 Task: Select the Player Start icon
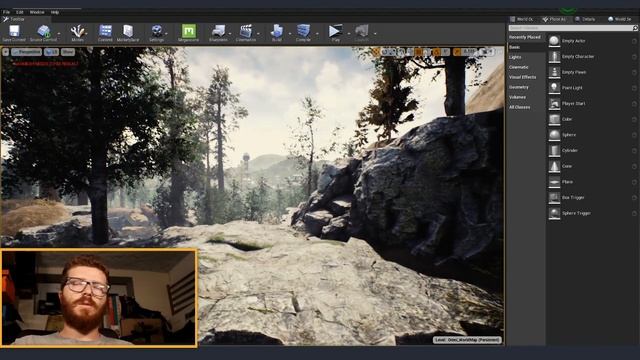click(554, 104)
